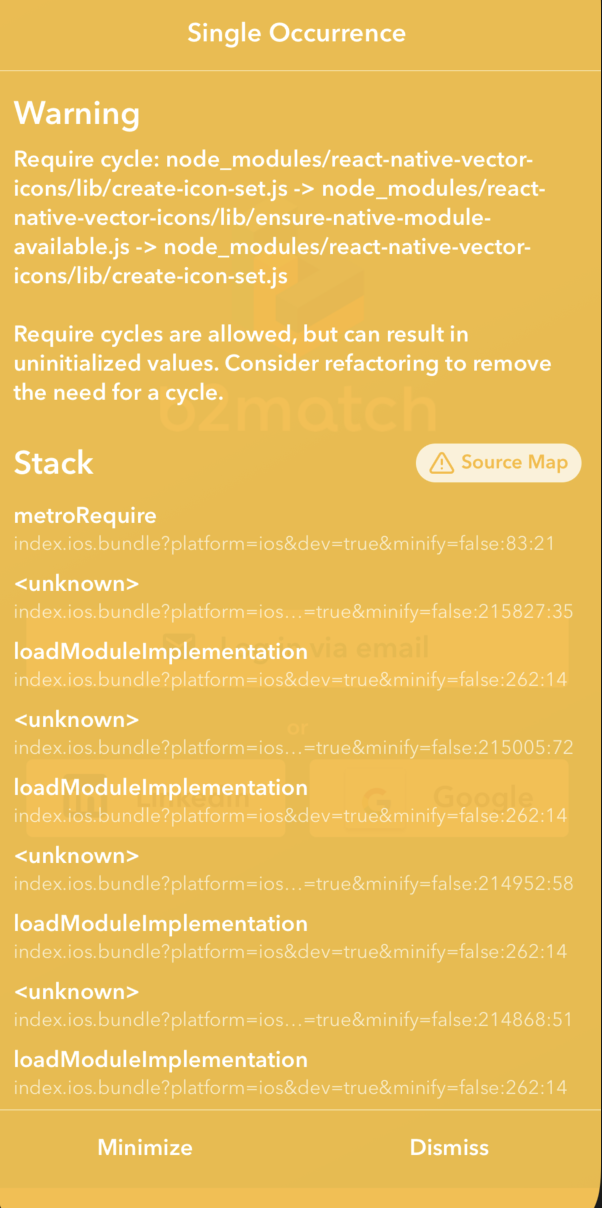Open the loadModuleImplementation frame at 262:14
Image resolution: width=602 pixels, height=1208 pixels.
click(x=160, y=651)
